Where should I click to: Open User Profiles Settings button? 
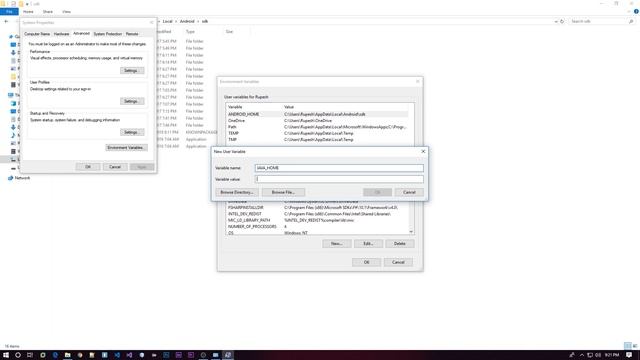point(132,101)
